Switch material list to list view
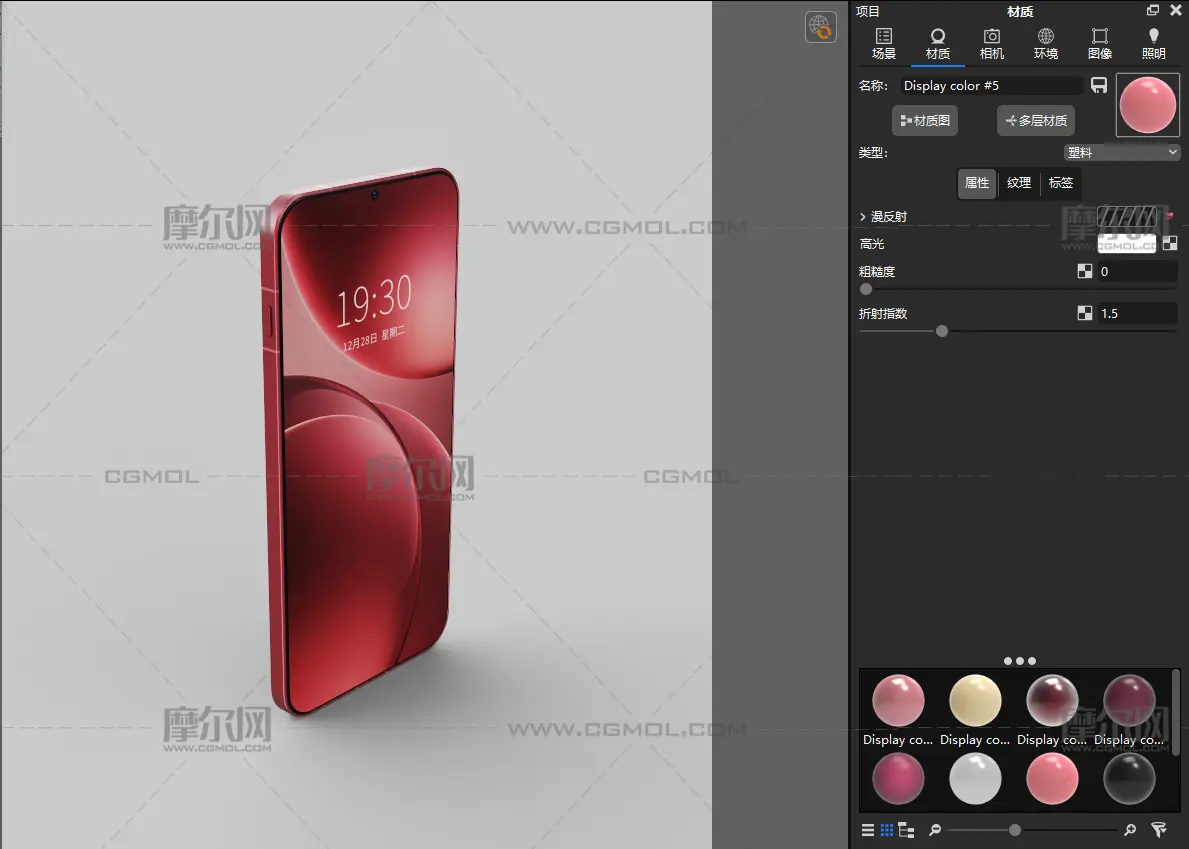The height and width of the screenshot is (849, 1189). click(868, 830)
